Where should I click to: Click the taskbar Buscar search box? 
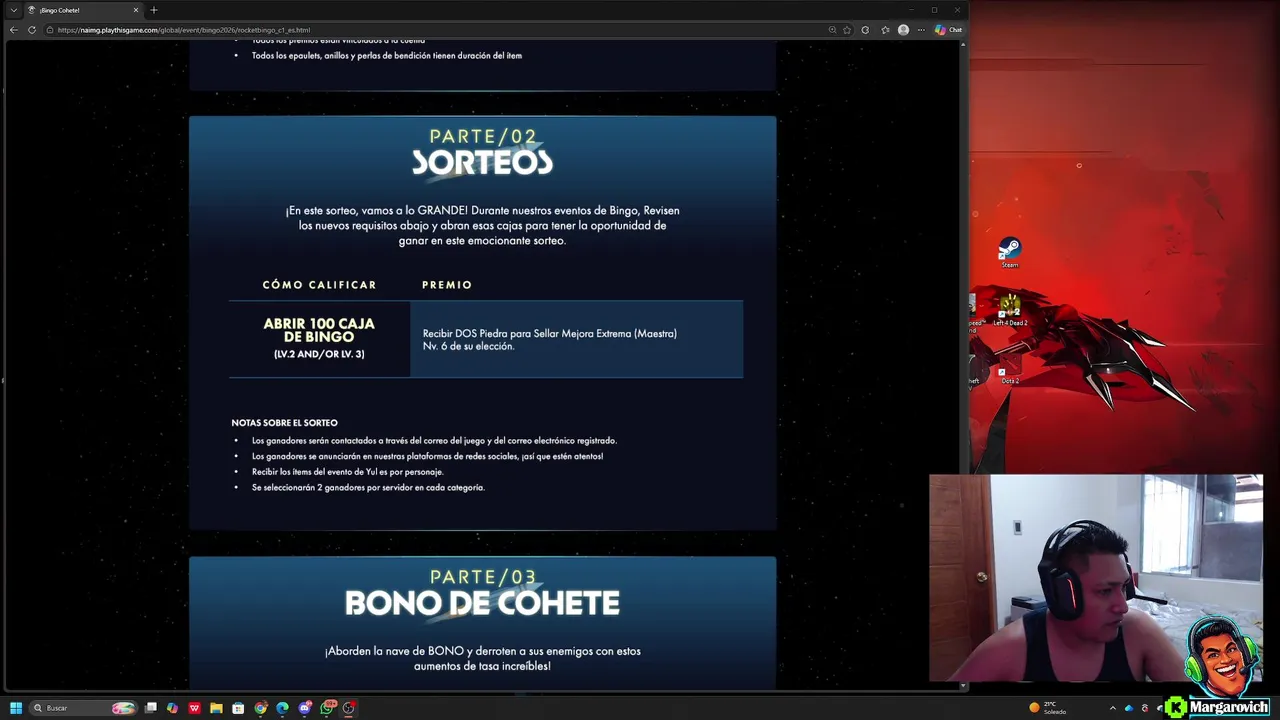[83, 708]
